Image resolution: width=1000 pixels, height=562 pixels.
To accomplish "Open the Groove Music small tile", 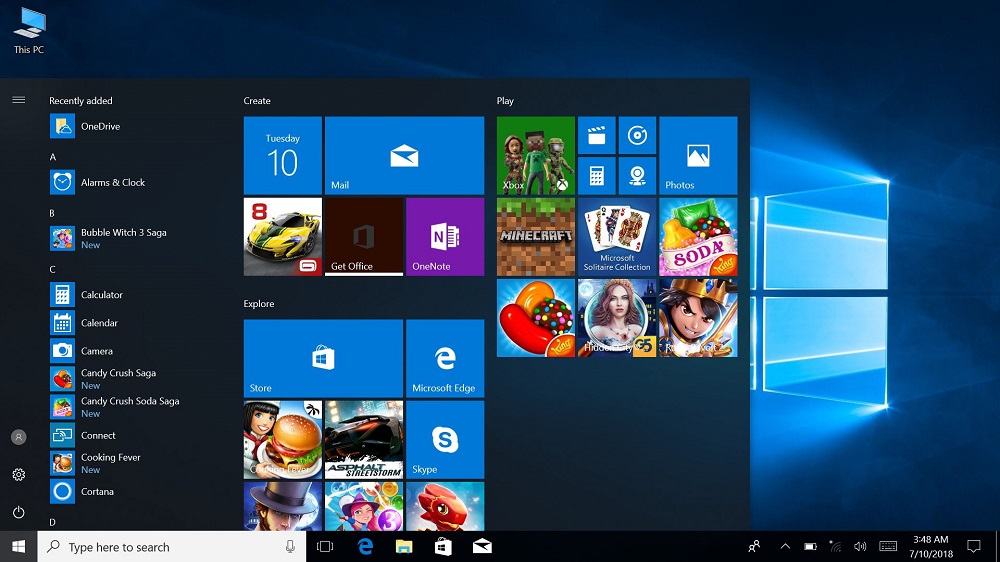I will coord(637,135).
